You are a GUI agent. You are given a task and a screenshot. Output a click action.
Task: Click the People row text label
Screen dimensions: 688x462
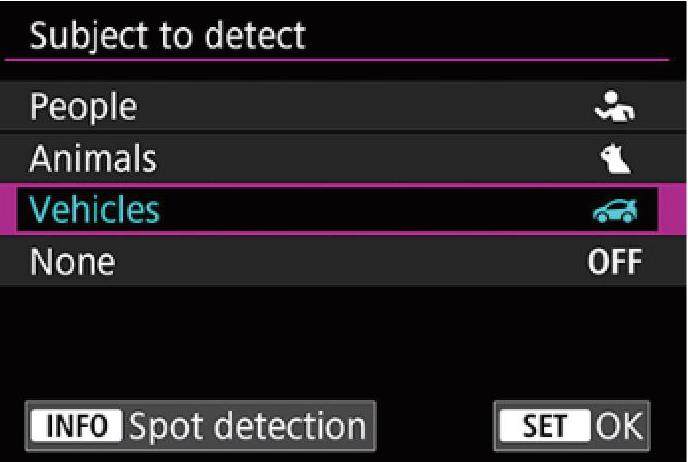click(x=83, y=107)
